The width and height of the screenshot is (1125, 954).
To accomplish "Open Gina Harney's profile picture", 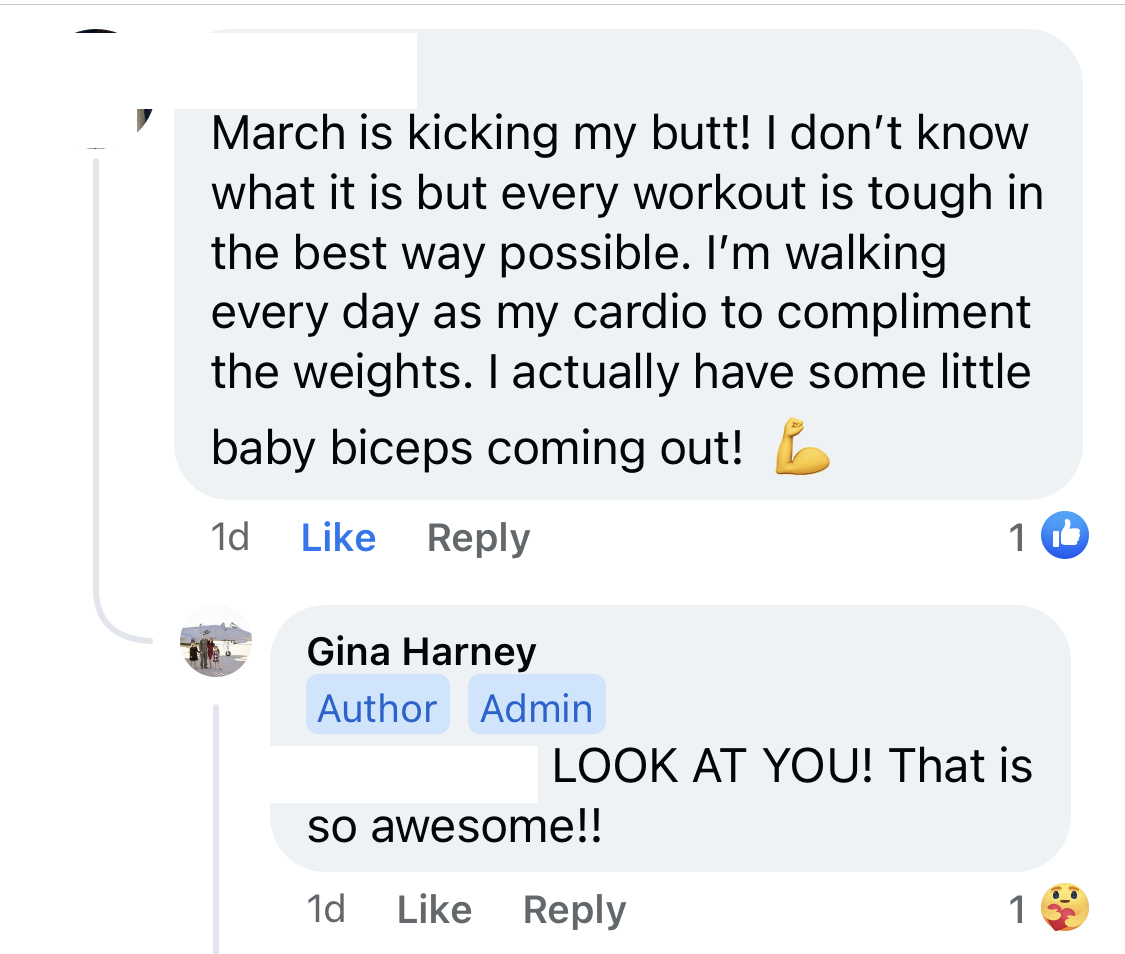I will click(x=216, y=641).
